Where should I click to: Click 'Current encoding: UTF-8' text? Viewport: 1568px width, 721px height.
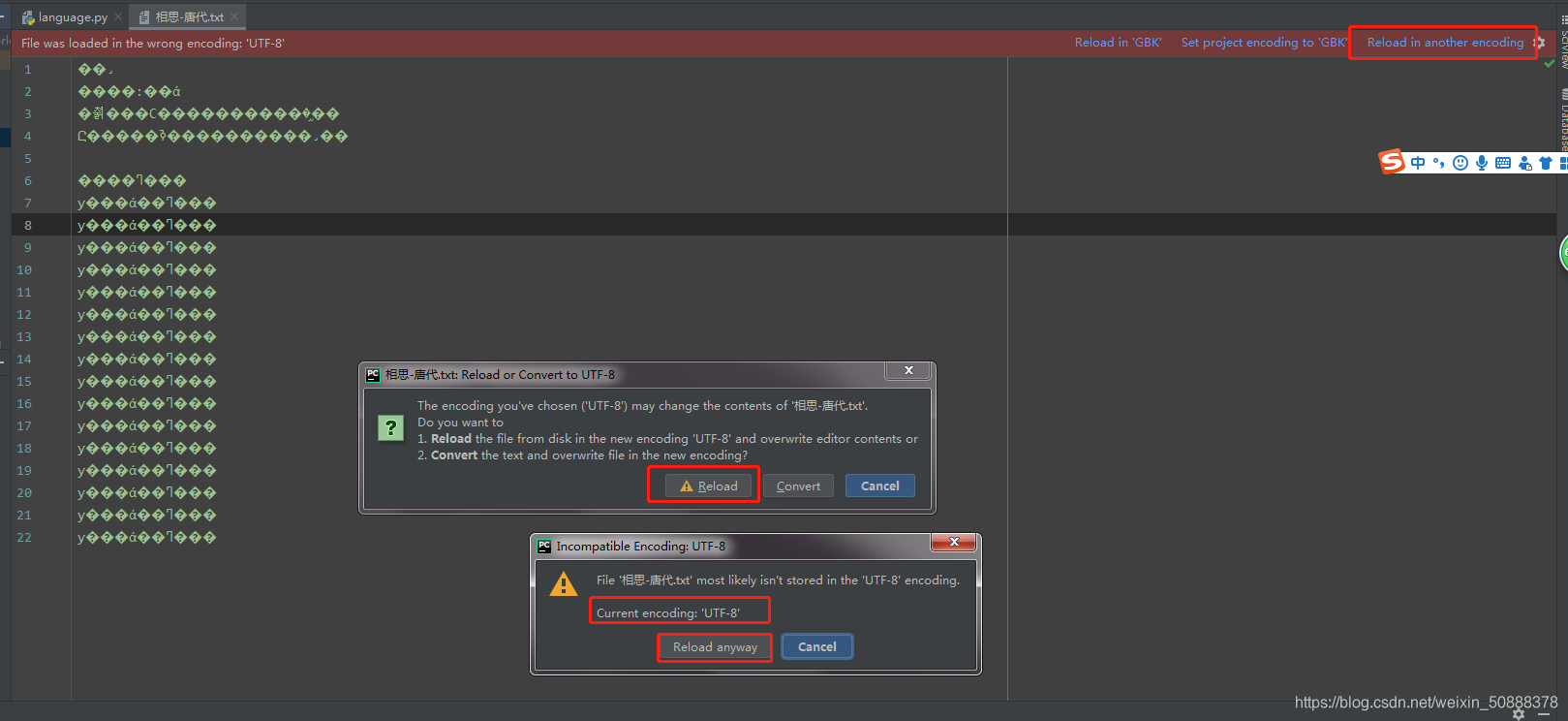pos(668,613)
